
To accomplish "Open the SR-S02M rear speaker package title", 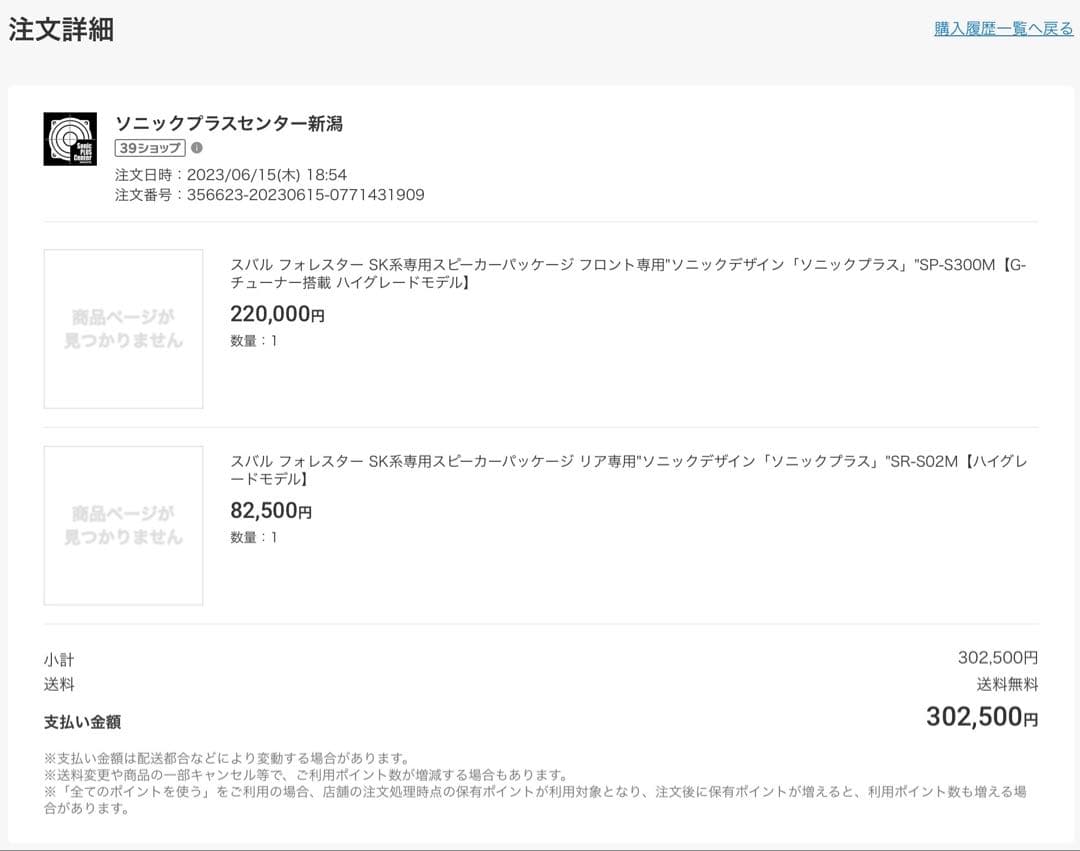I will point(628,470).
